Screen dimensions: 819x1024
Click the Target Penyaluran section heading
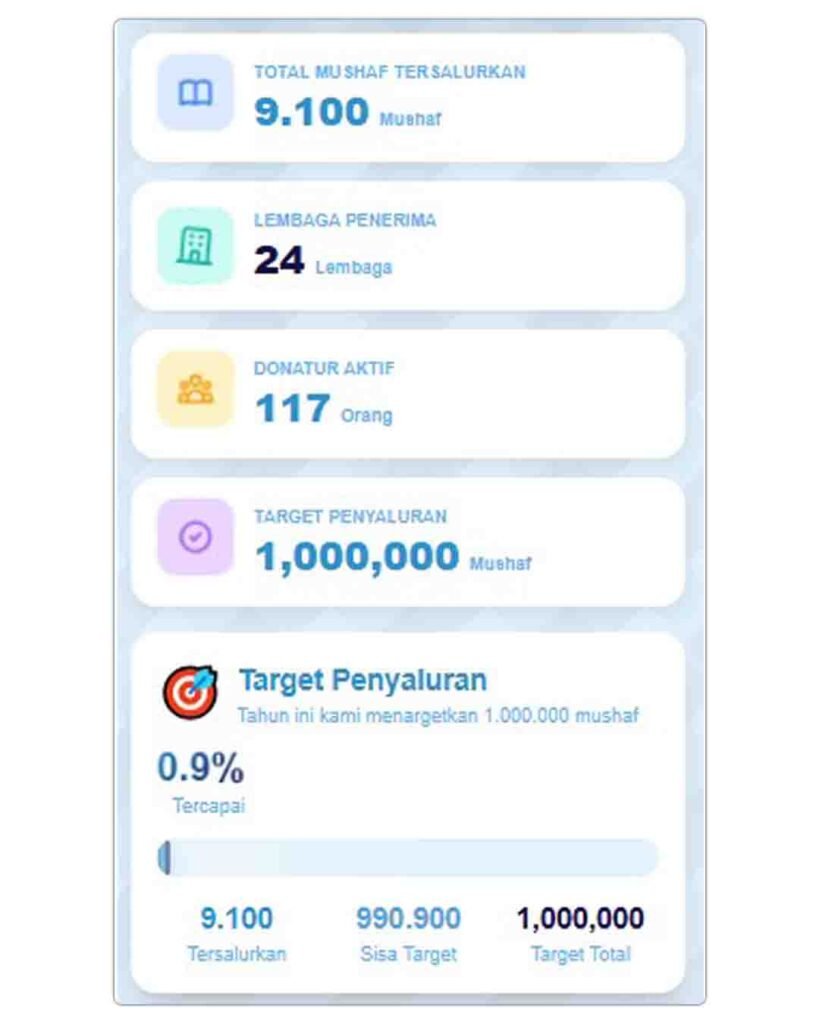pos(363,680)
